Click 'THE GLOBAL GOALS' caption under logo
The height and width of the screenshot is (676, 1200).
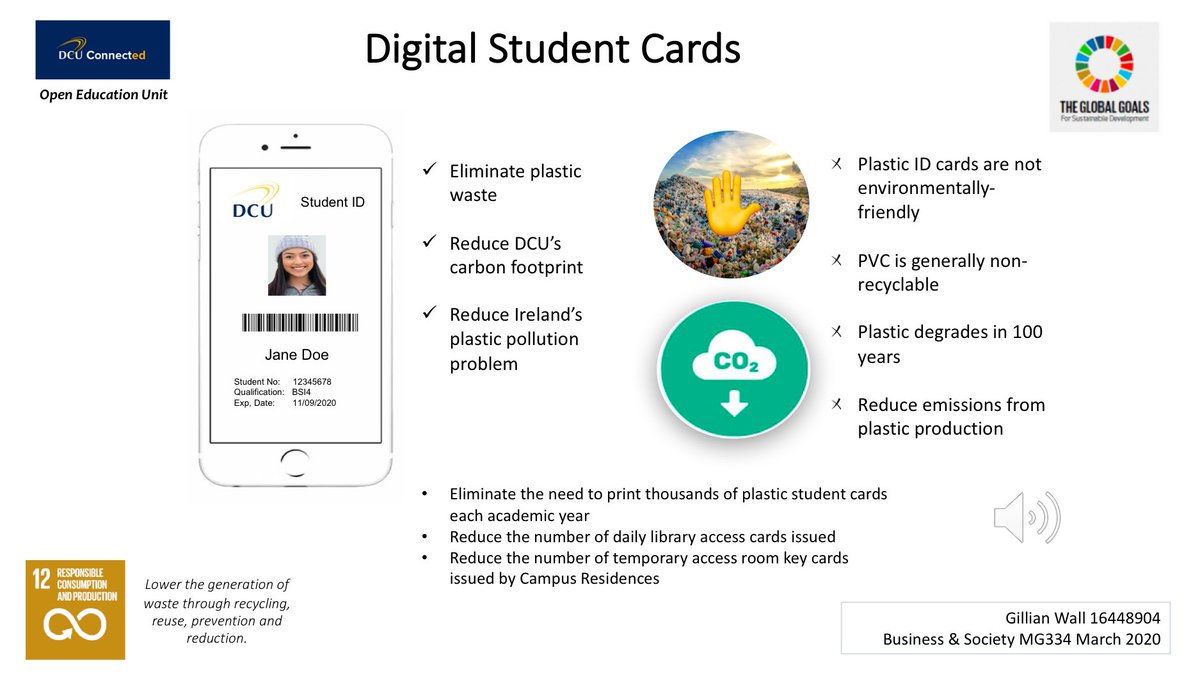(1104, 107)
